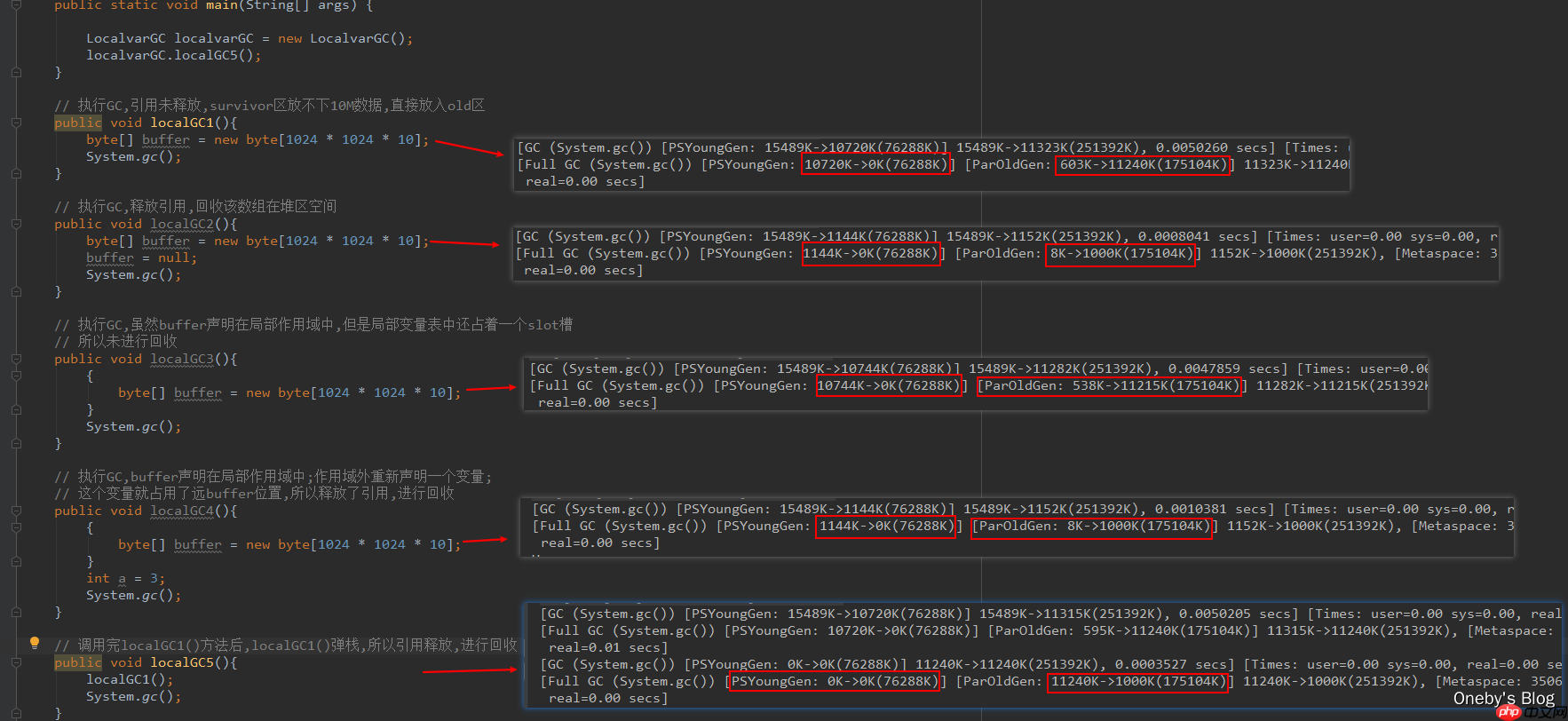This screenshot has height=721, width=1568.
Task: Click the fold marker at main's closing brace
Action: point(16,72)
